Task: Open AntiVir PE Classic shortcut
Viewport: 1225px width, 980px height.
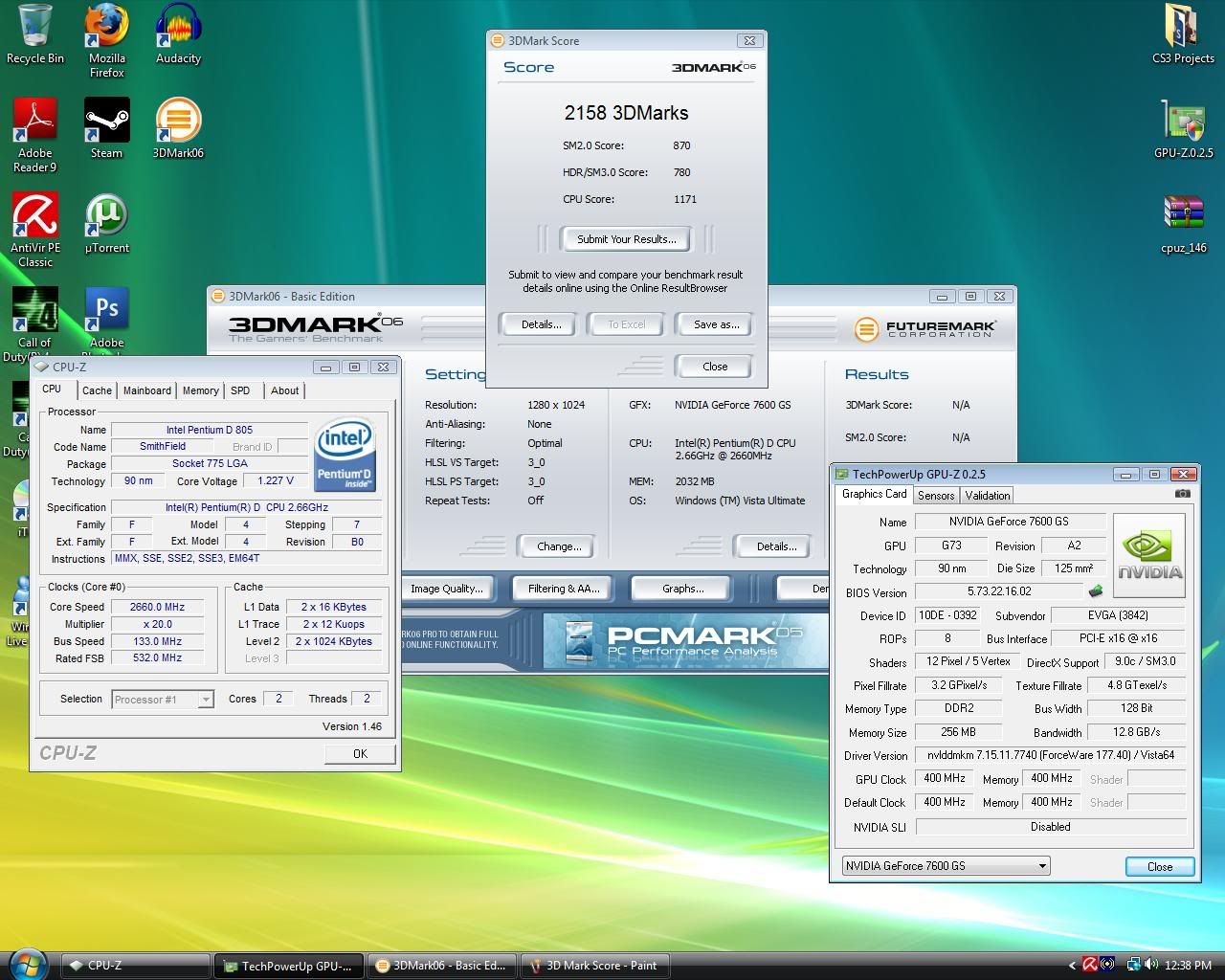Action: coord(35,230)
